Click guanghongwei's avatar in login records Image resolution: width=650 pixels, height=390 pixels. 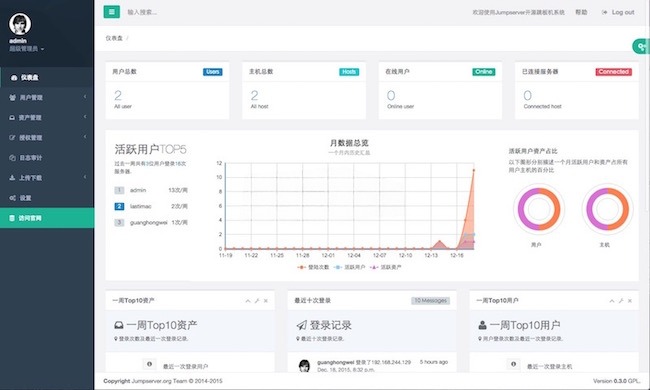(x=304, y=366)
